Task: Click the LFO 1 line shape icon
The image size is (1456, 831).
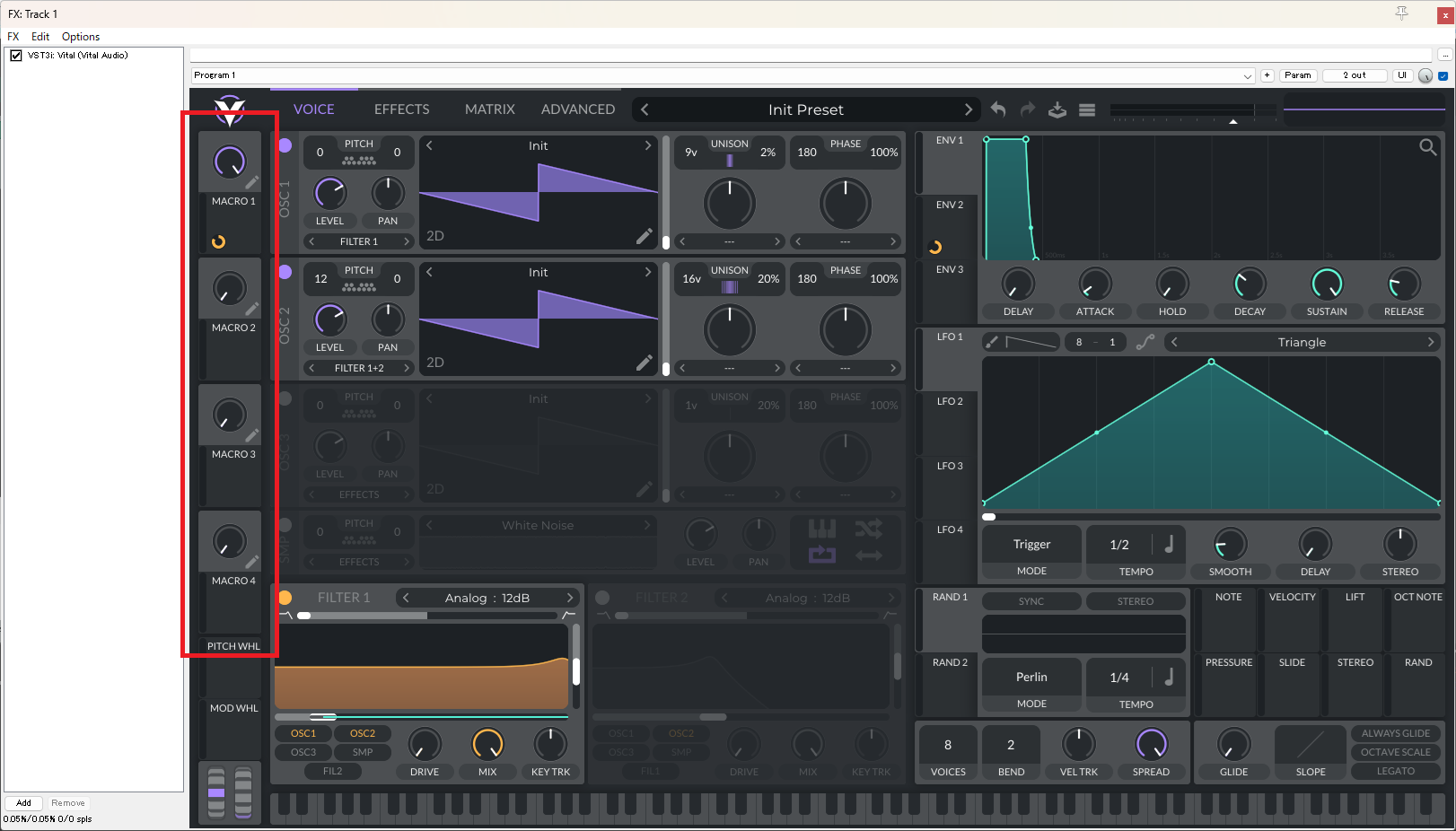Action: pyautogui.click(x=1031, y=342)
